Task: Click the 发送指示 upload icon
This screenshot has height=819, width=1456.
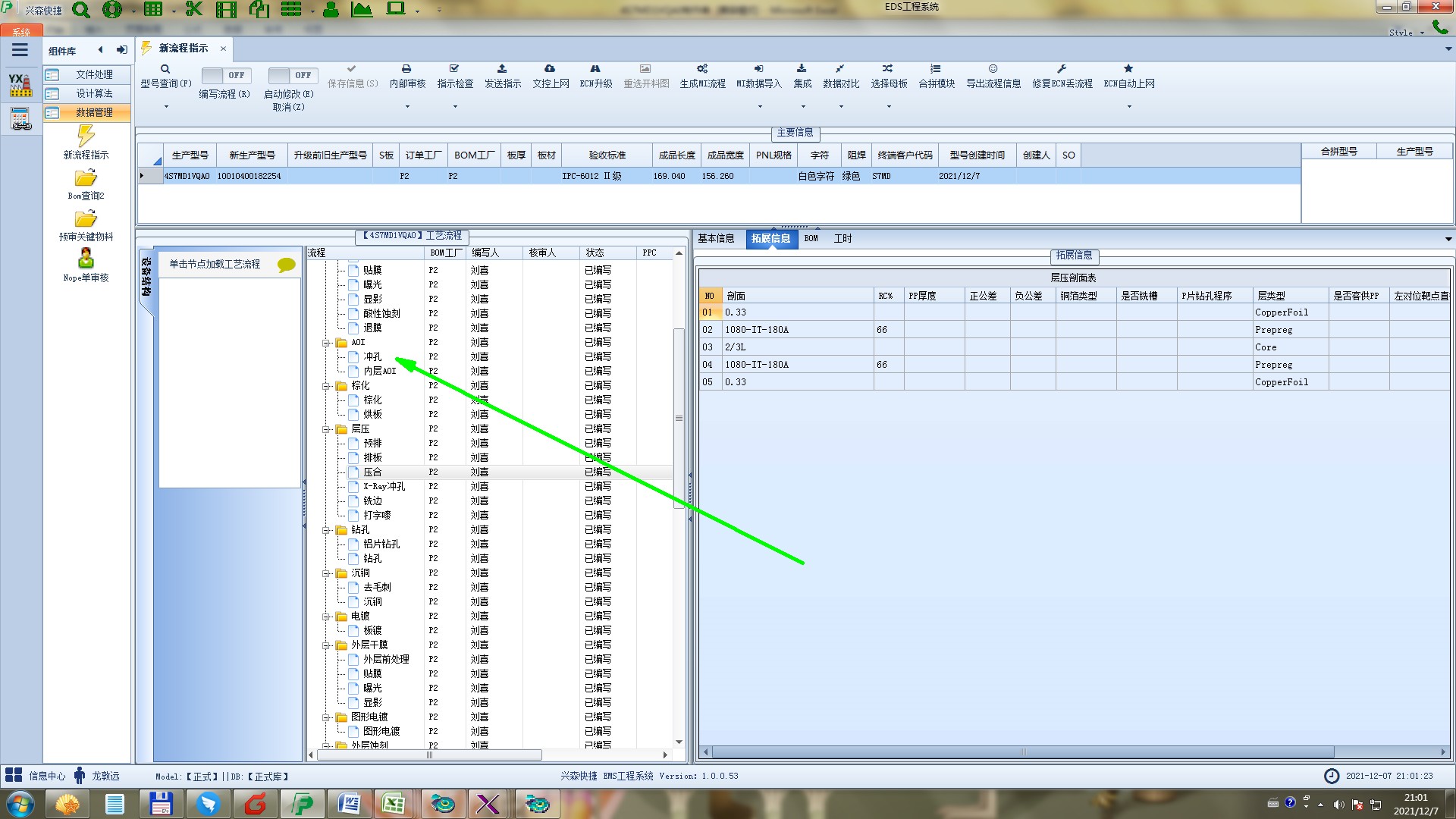Action: (502, 69)
